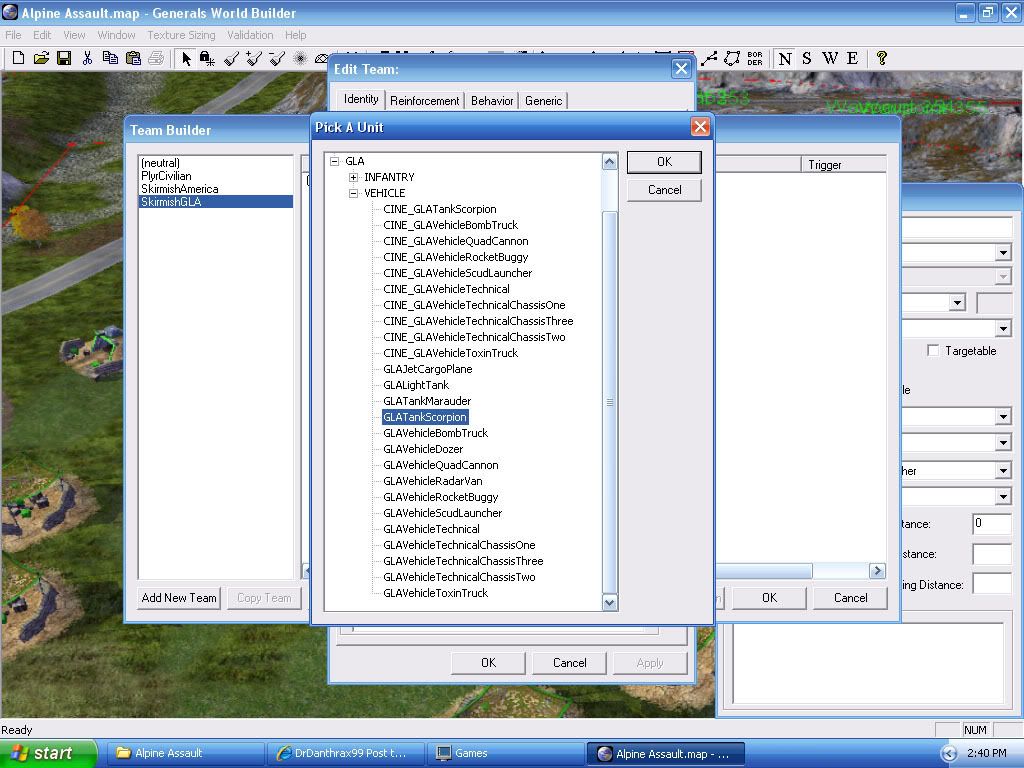This screenshot has width=1024, height=768.
Task: Click the unit tree scroll down arrow
Action: click(x=609, y=602)
